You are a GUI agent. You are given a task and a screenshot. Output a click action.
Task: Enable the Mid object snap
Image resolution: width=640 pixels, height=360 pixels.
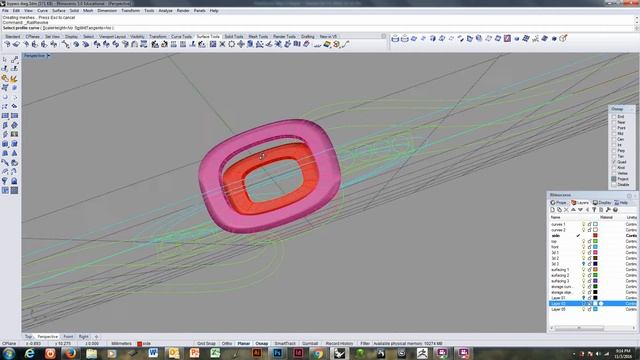click(614, 134)
